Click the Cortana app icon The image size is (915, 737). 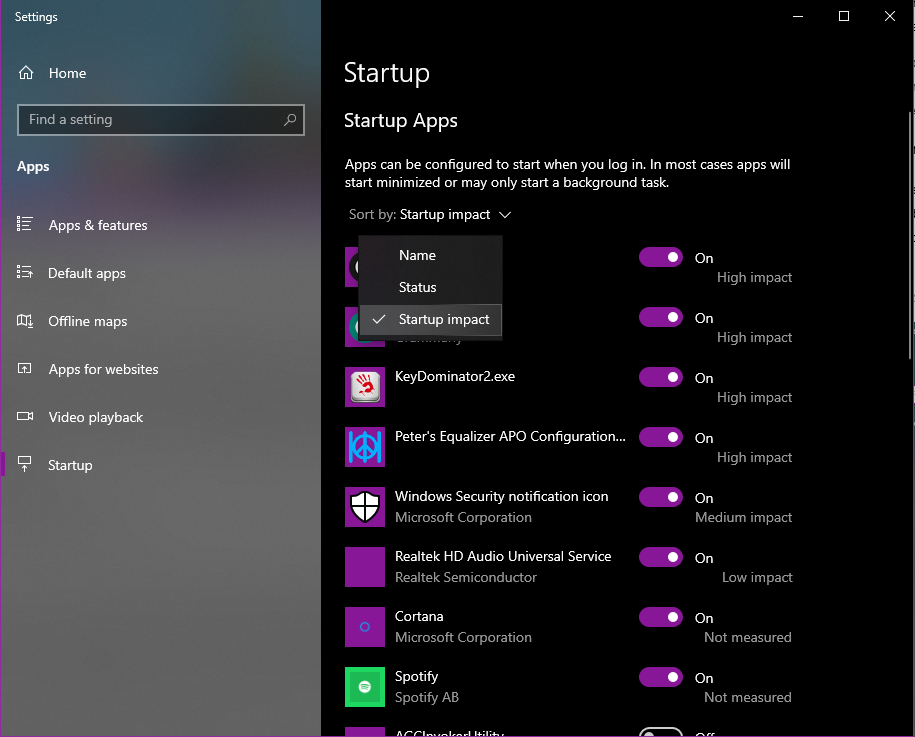pyautogui.click(x=365, y=627)
